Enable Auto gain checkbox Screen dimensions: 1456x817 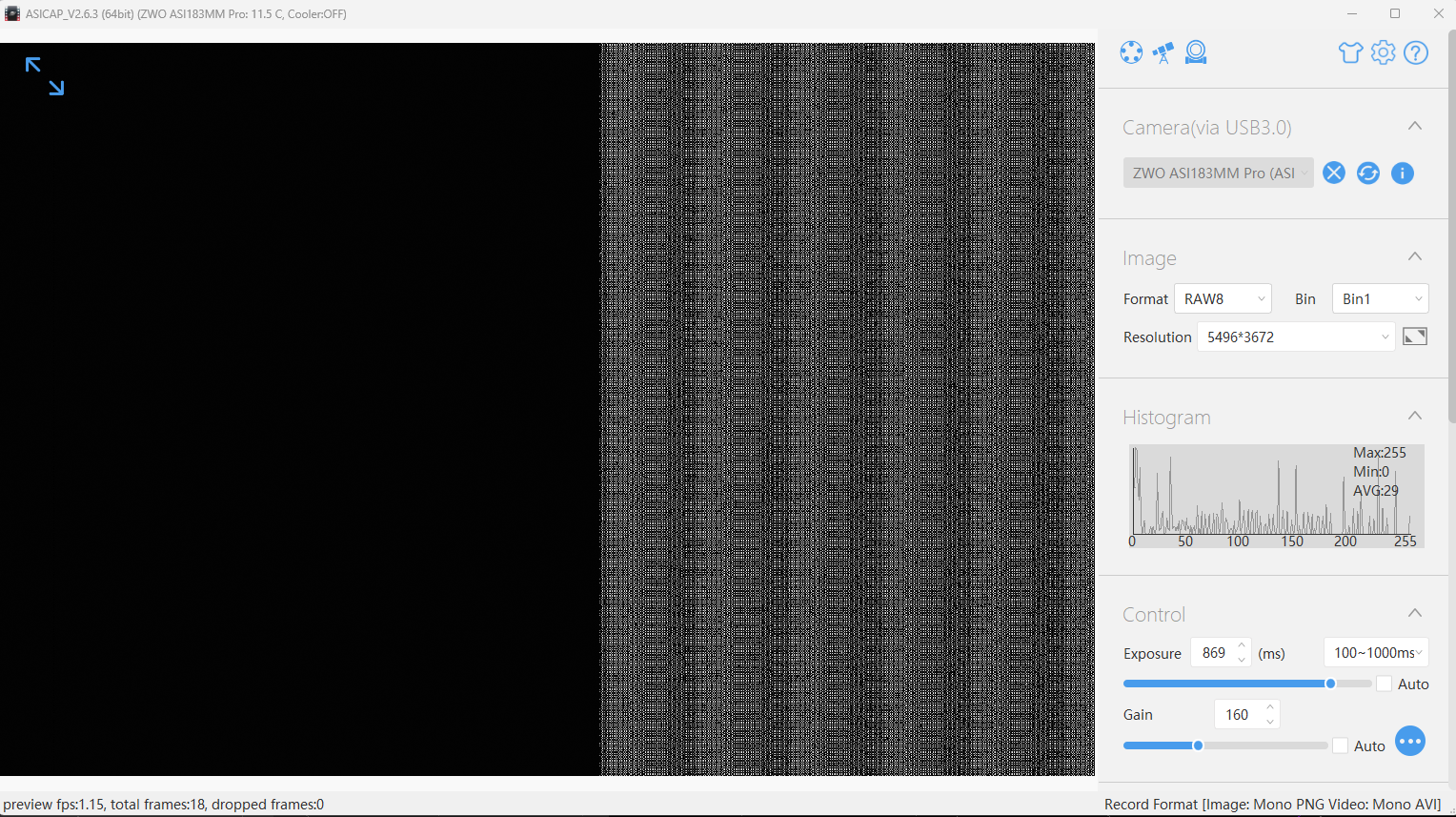1341,746
